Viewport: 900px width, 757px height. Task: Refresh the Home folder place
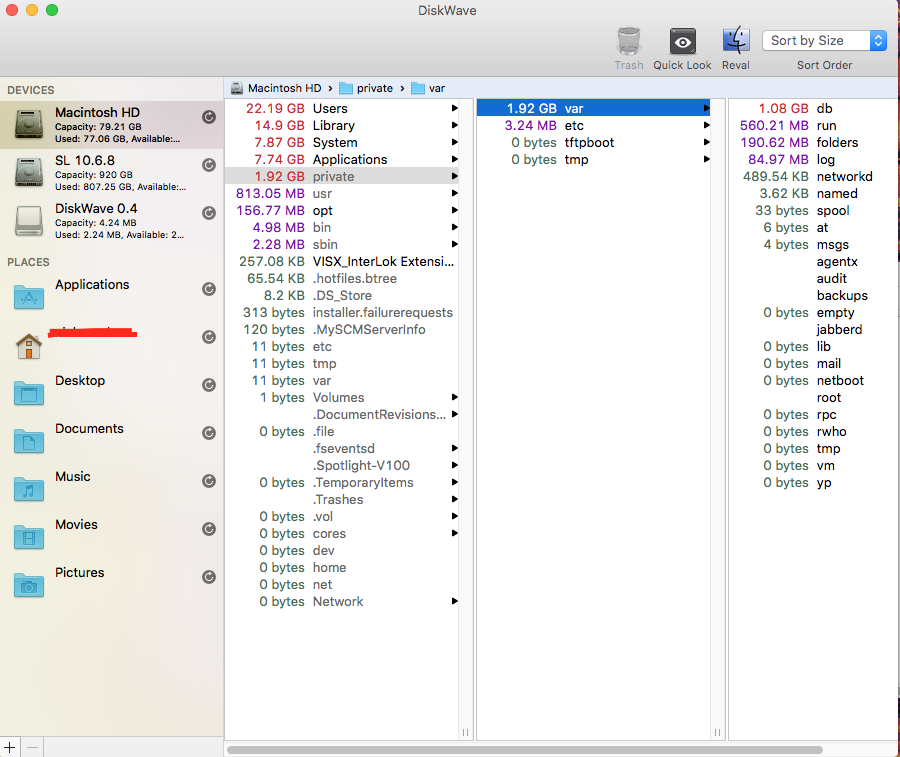point(209,337)
